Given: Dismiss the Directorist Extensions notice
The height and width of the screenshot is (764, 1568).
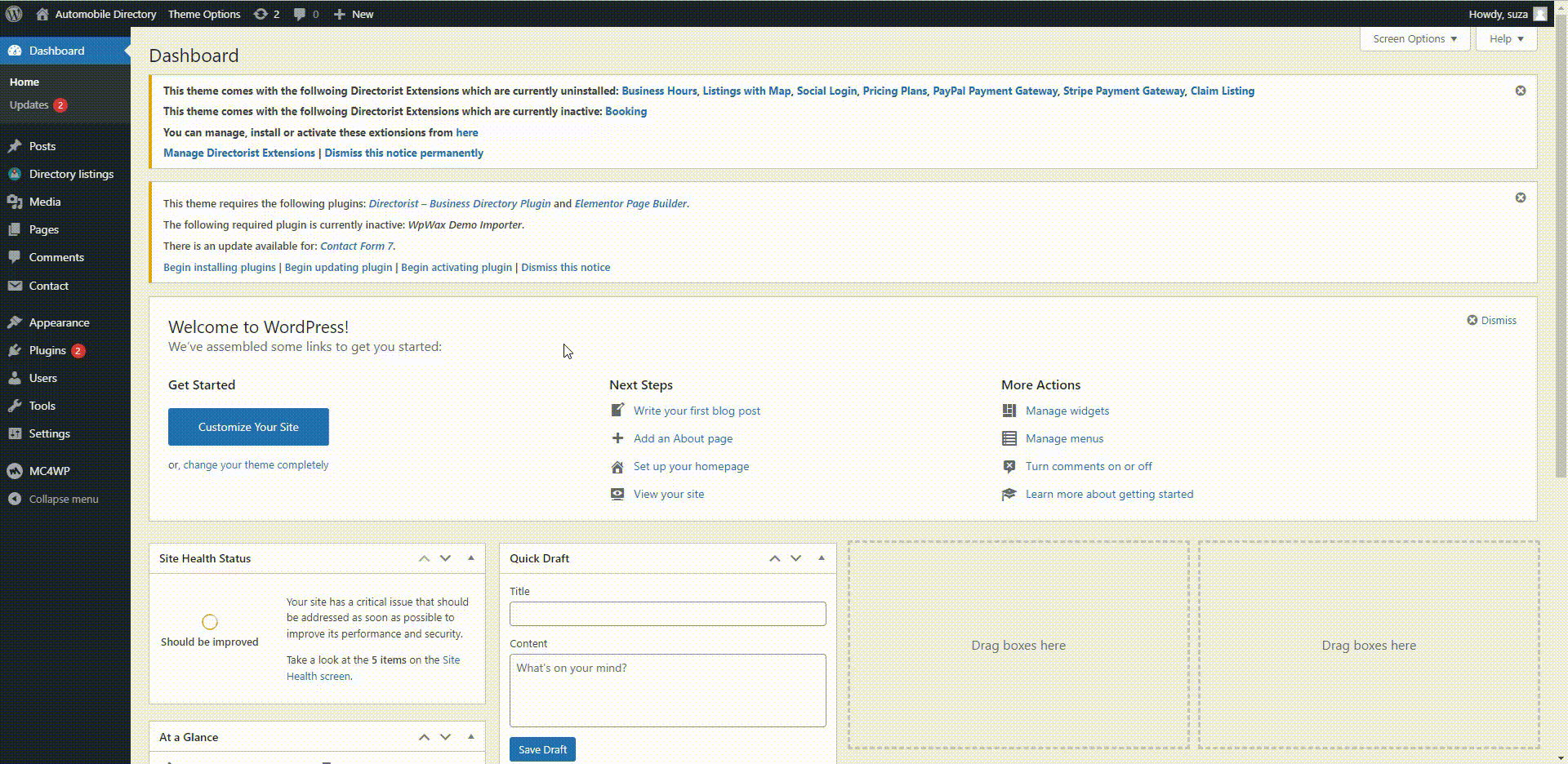Looking at the screenshot, I should click(x=1520, y=91).
